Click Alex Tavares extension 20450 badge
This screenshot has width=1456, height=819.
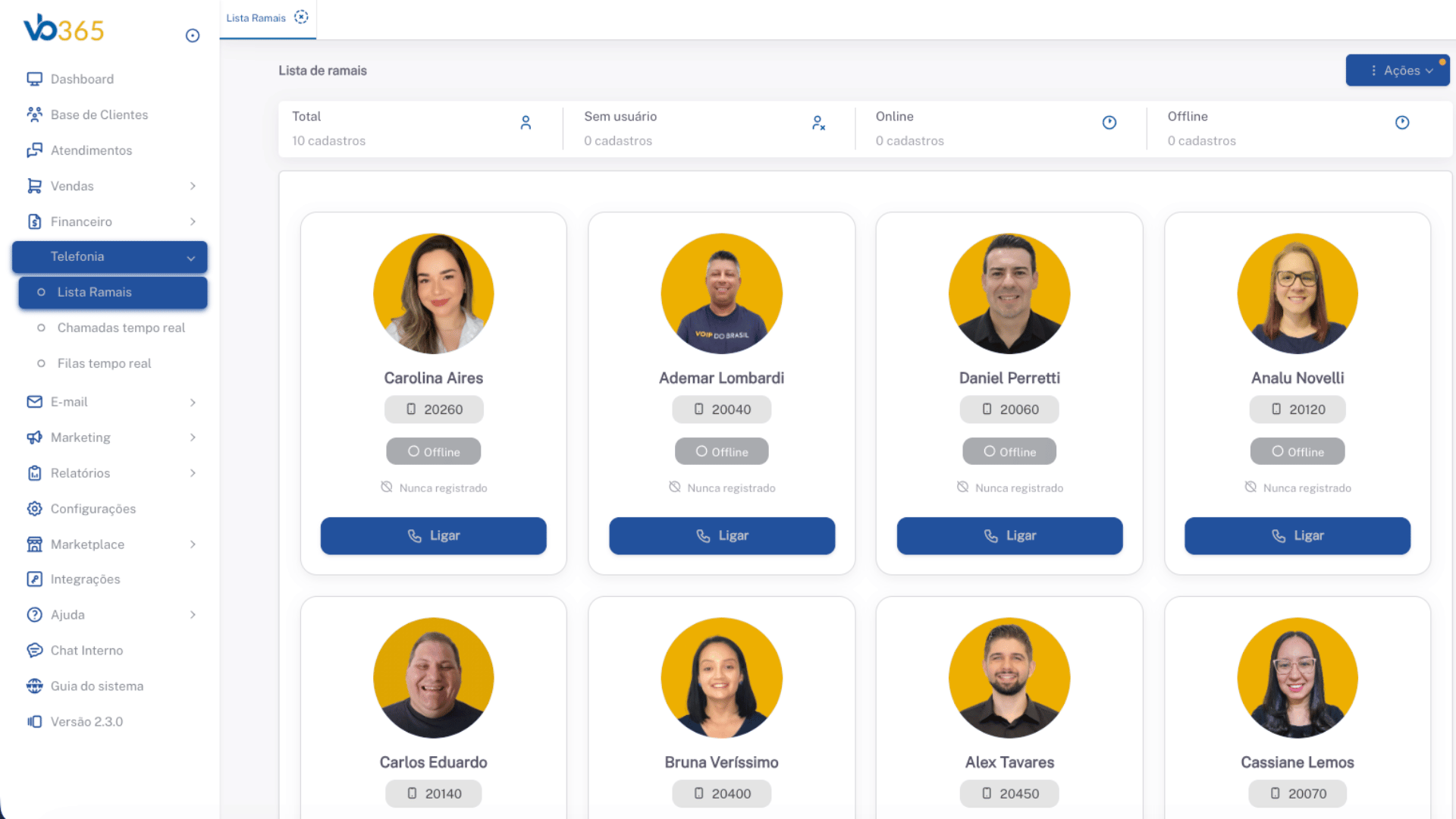[x=1009, y=794]
